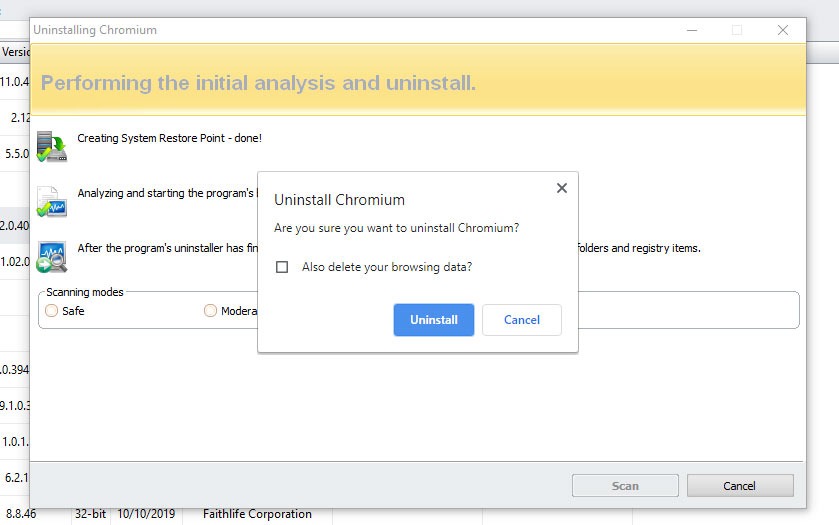This screenshot has width=839, height=525.
Task: Click the analyzing uninstaller document icon
Action: pyautogui.click(x=52, y=201)
